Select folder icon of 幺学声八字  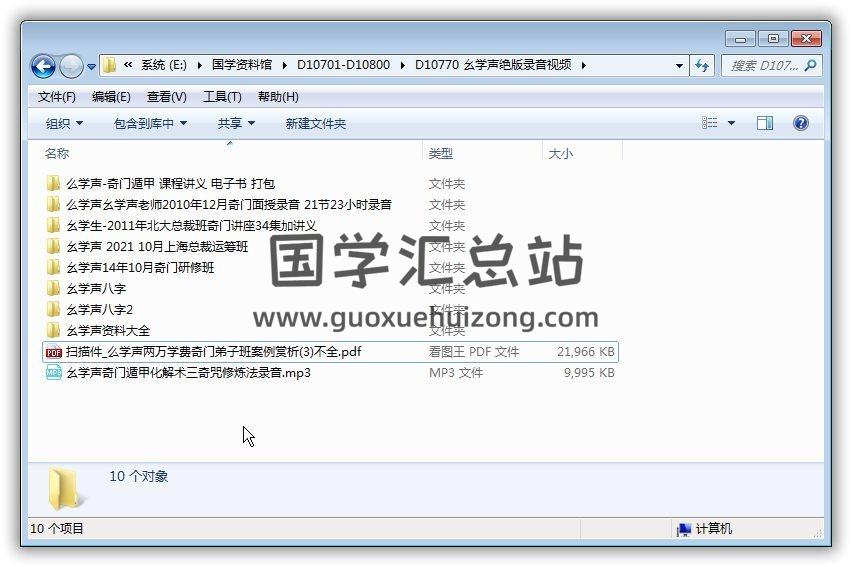53,288
